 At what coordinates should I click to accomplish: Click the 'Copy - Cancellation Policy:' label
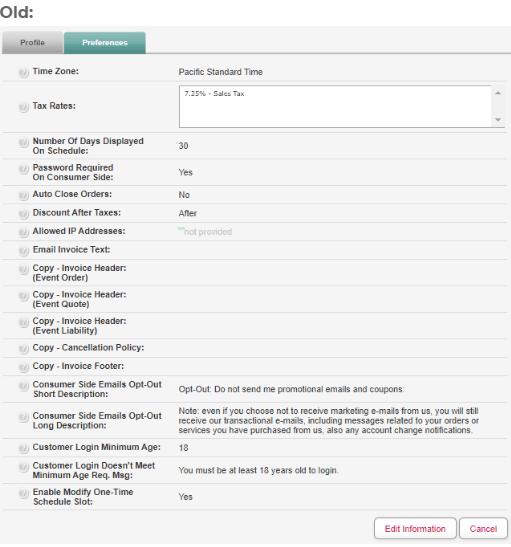pyautogui.click(x=88, y=347)
